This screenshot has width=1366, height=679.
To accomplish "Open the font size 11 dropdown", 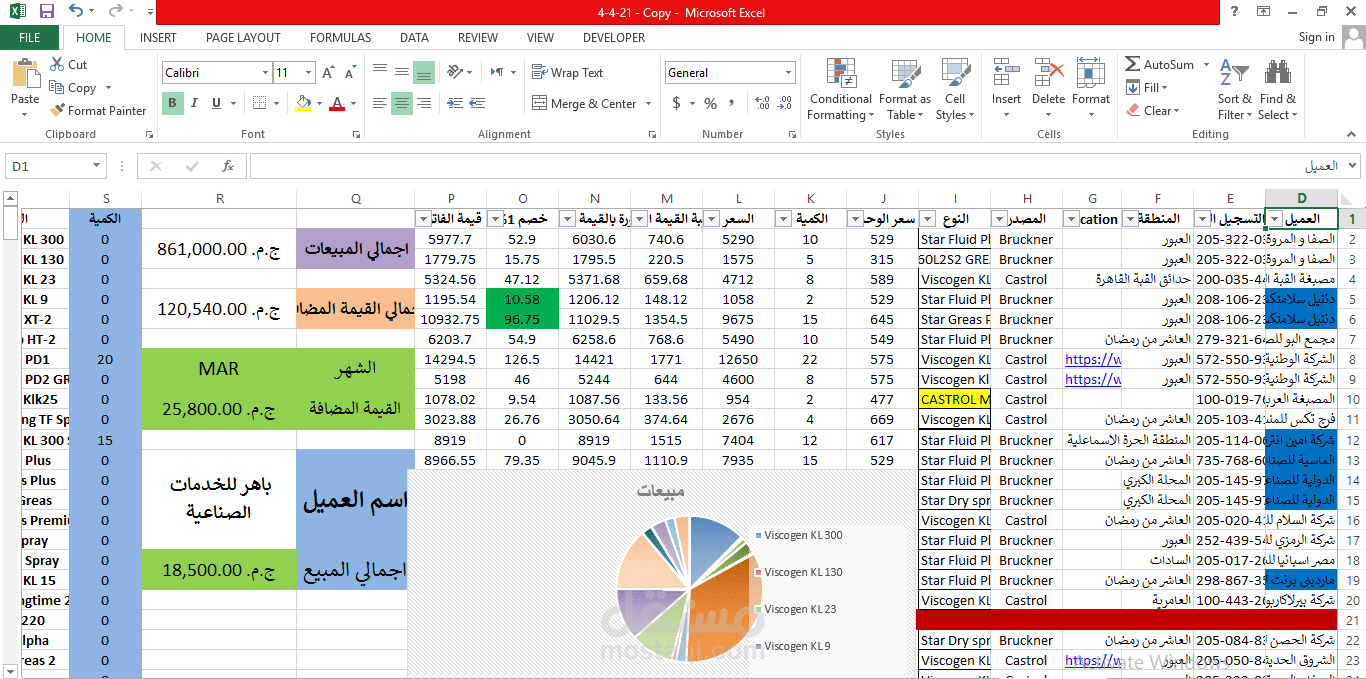I will coord(310,73).
